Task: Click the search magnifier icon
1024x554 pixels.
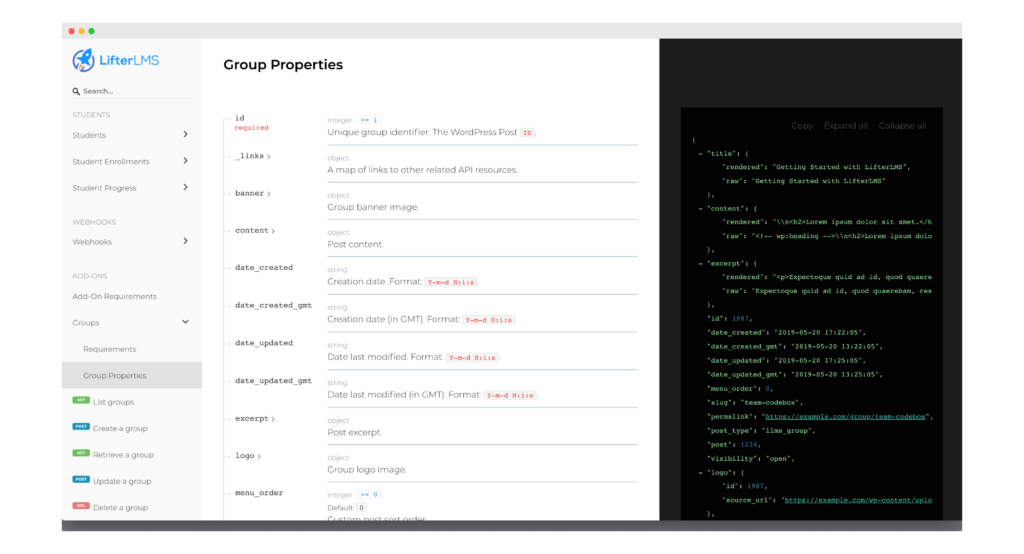Action: [76, 91]
